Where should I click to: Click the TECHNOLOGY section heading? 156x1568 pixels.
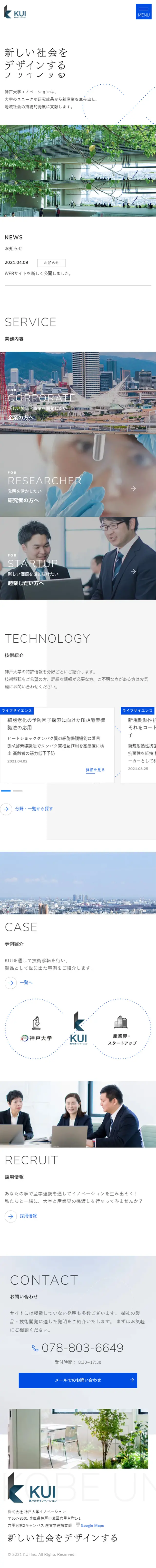(x=48, y=638)
